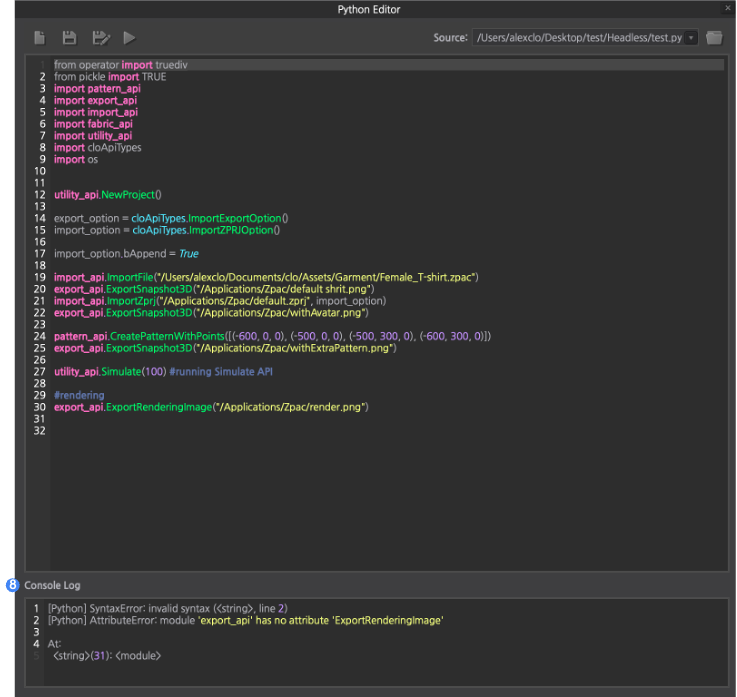The width and height of the screenshot is (737, 697).
Task: Click the ExportRenderingImage render.png line
Action: [x=211, y=407]
